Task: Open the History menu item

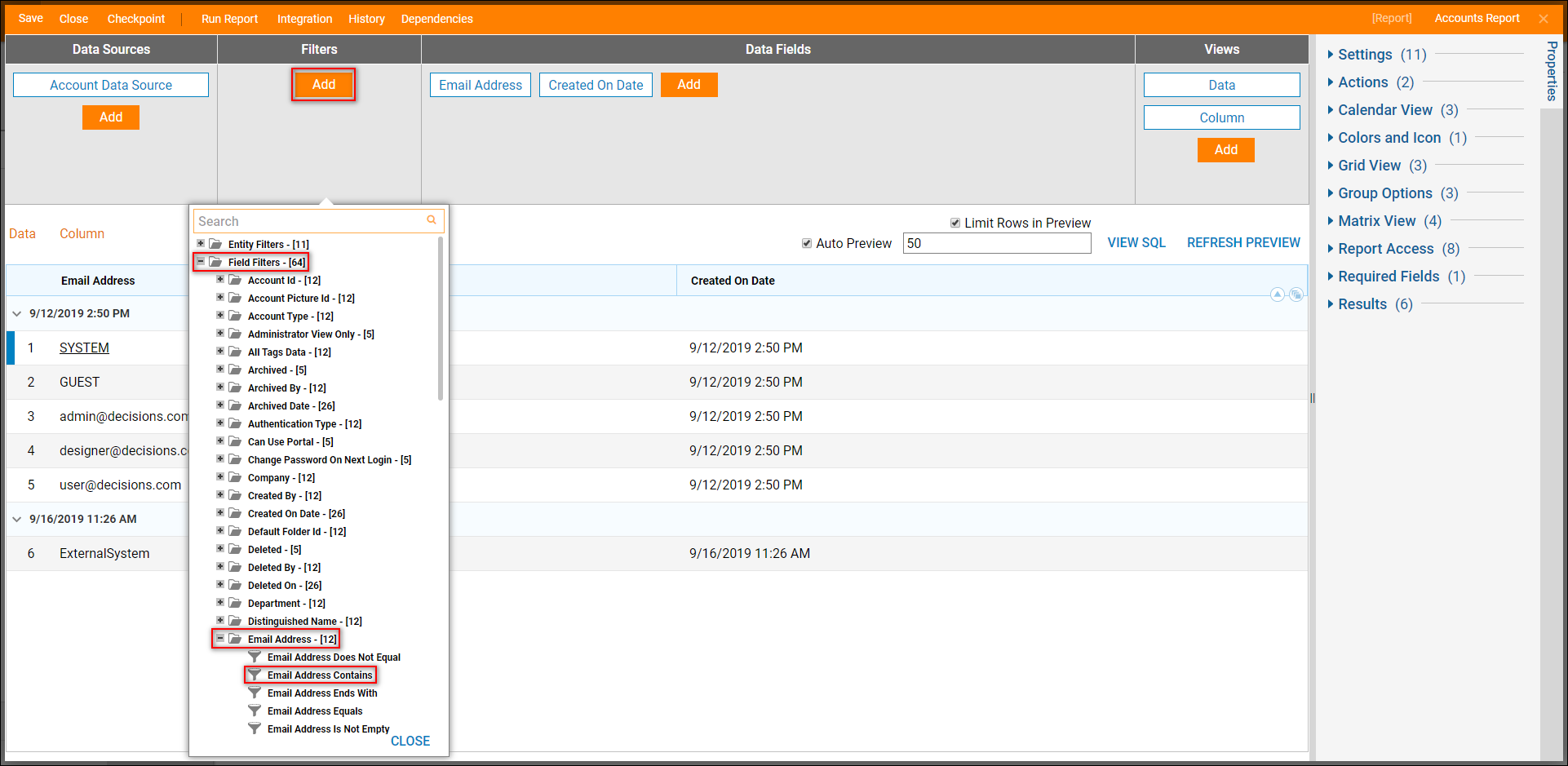Action: tap(366, 18)
